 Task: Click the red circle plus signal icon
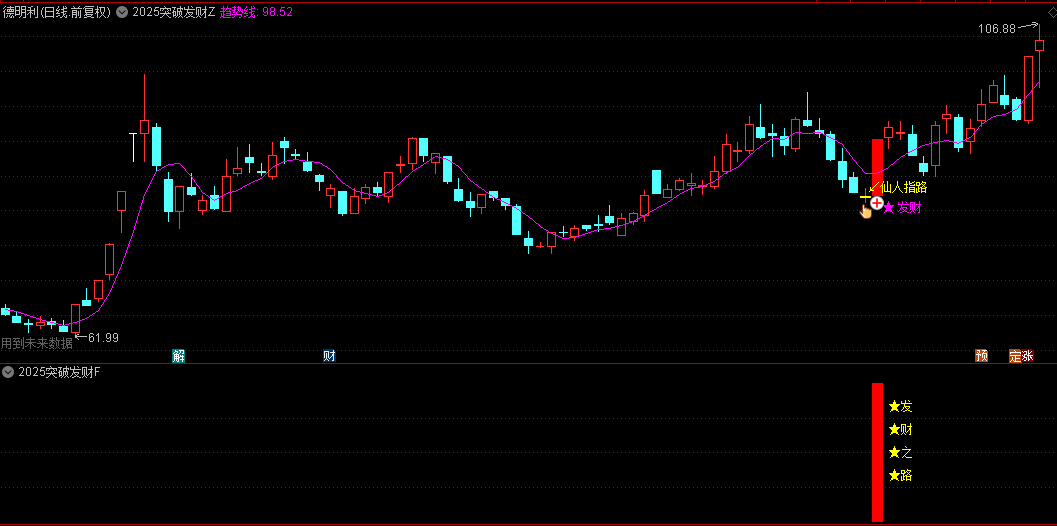click(x=876, y=202)
